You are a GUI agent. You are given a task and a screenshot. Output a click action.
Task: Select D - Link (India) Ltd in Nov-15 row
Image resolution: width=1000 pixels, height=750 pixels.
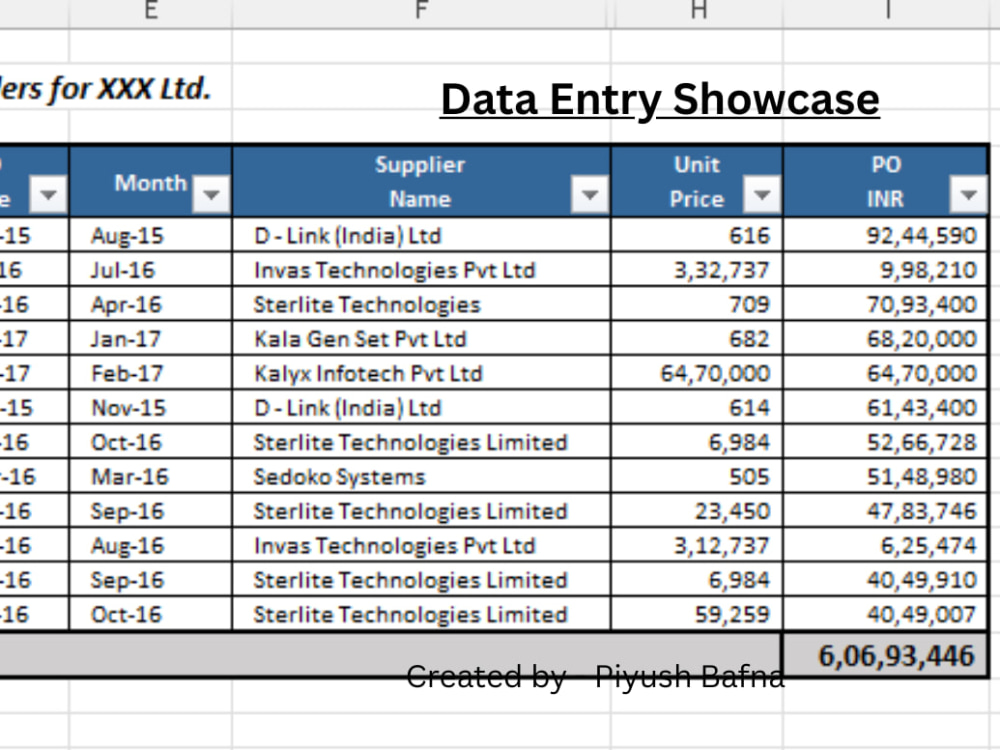422,408
